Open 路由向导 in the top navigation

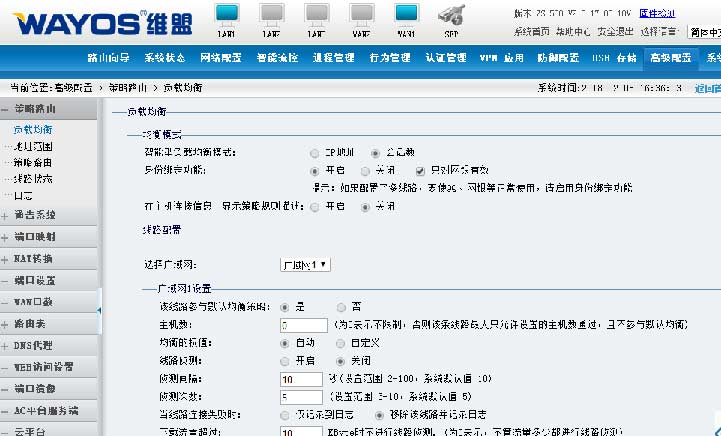(x=109, y=57)
